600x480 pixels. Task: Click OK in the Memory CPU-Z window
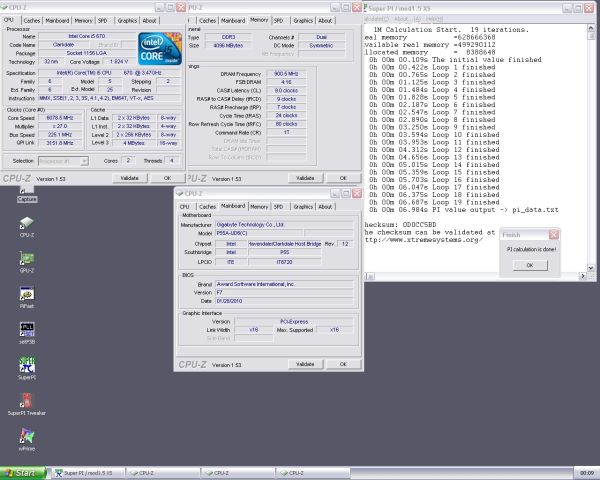pyautogui.click(x=342, y=178)
